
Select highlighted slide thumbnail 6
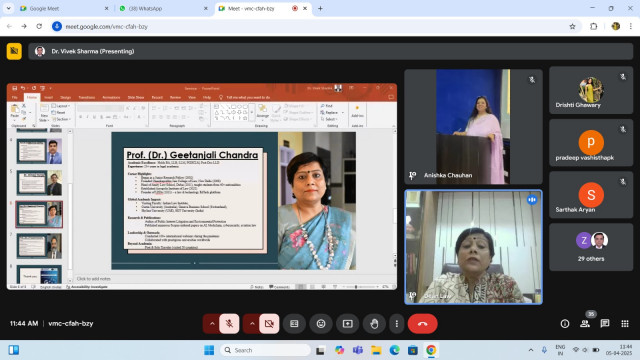(x=39, y=214)
